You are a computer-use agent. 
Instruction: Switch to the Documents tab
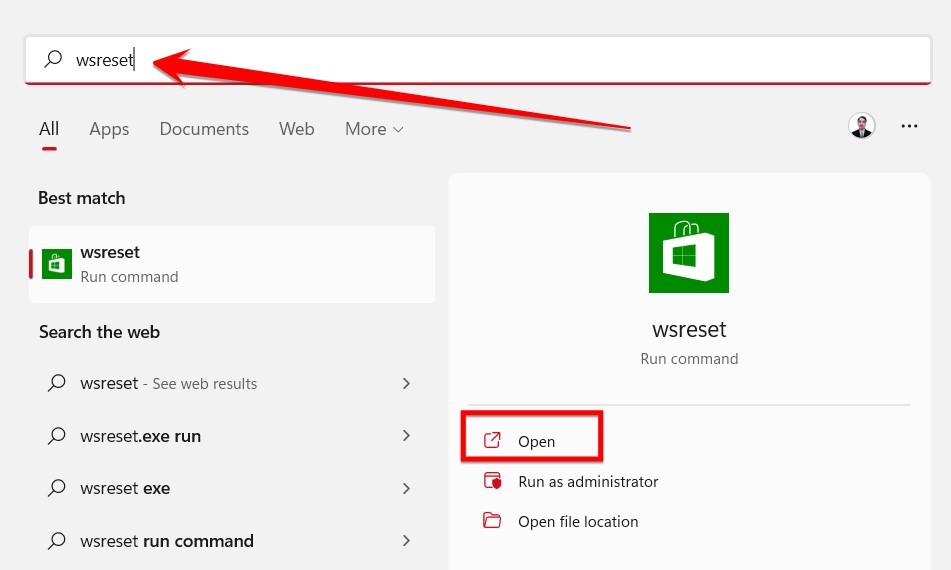(x=204, y=129)
